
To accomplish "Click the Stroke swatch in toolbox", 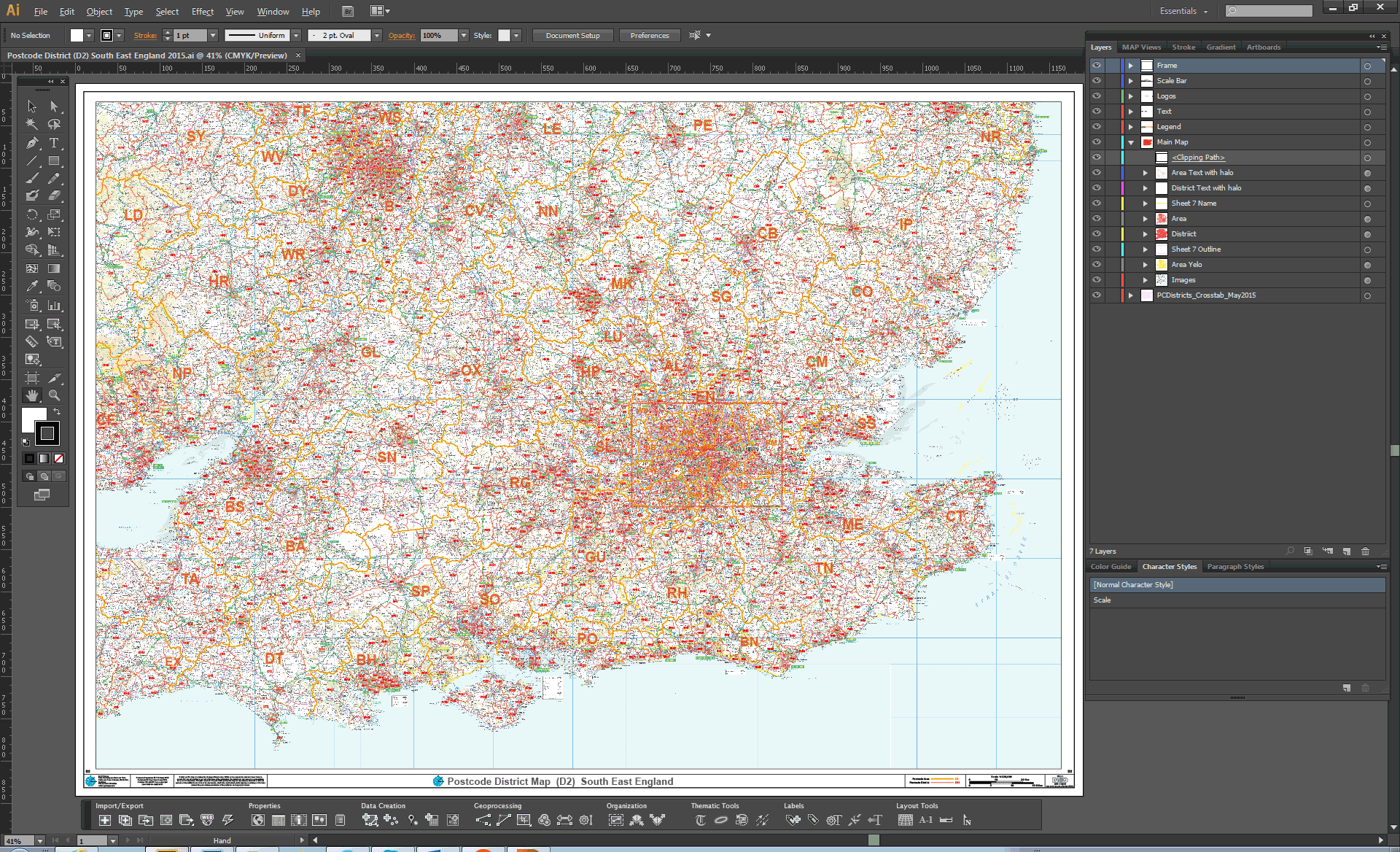I will (47, 433).
